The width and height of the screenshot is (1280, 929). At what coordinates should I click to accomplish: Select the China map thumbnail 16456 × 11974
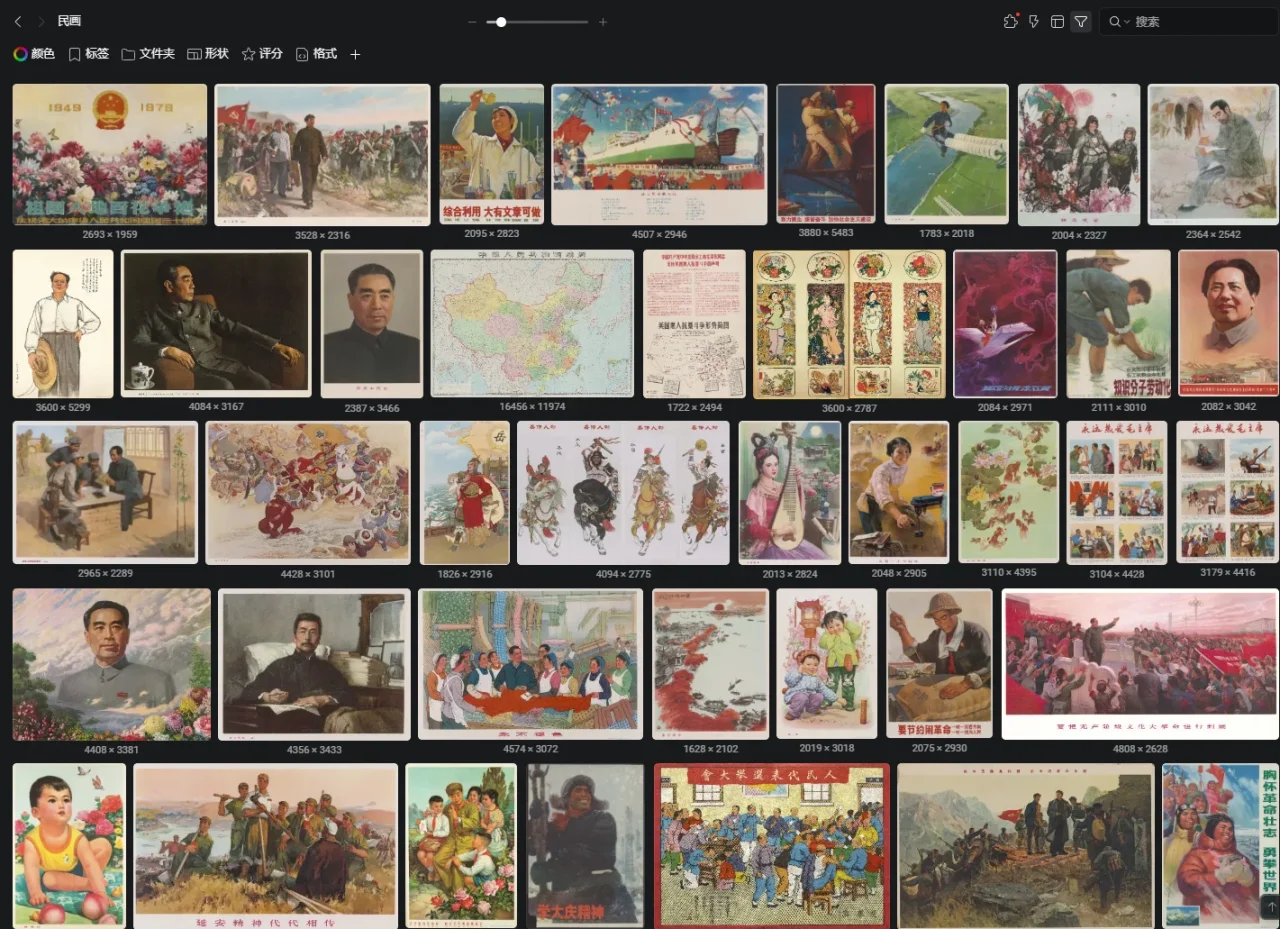(x=532, y=324)
